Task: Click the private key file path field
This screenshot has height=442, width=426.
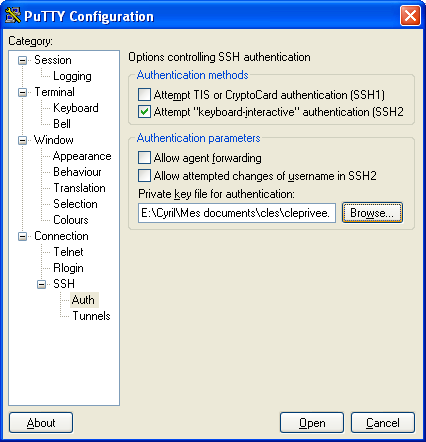Action: tap(237, 213)
